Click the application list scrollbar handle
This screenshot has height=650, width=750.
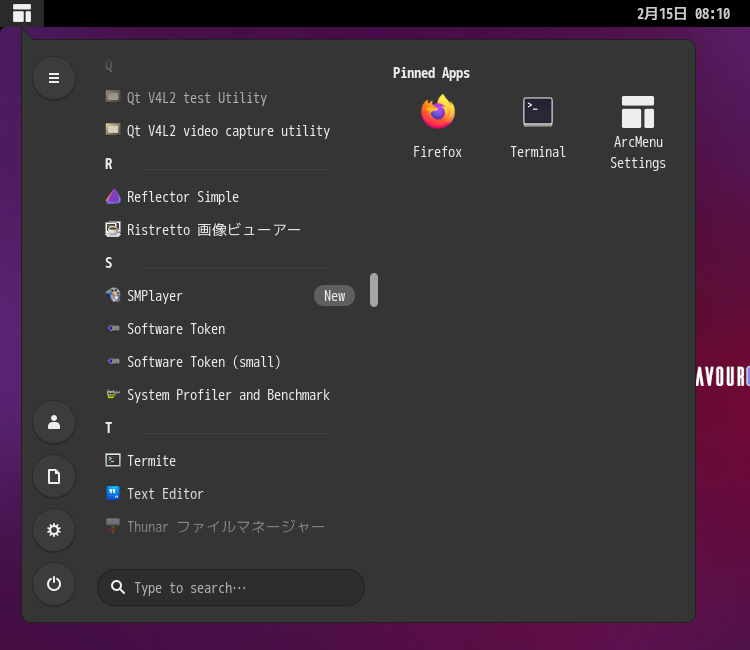[374, 290]
